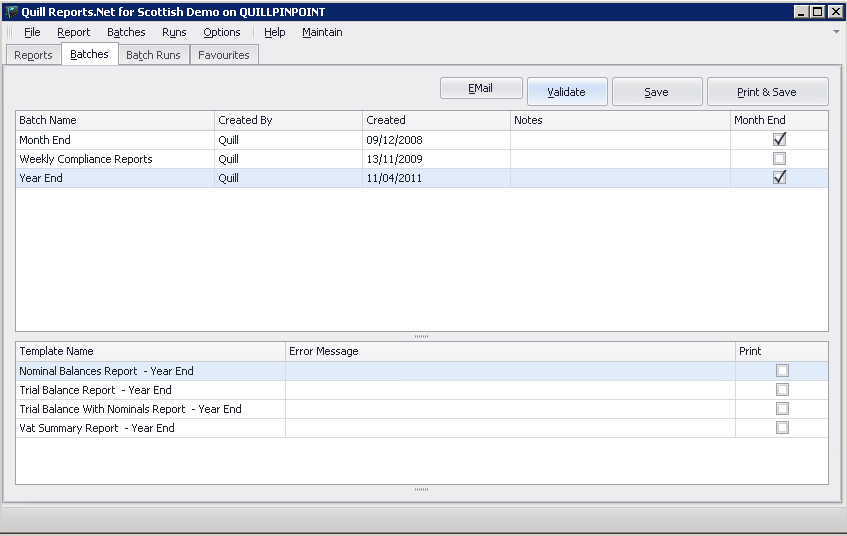
Task: Select the Weekly Compliance Reports batch
Action: coord(422,159)
